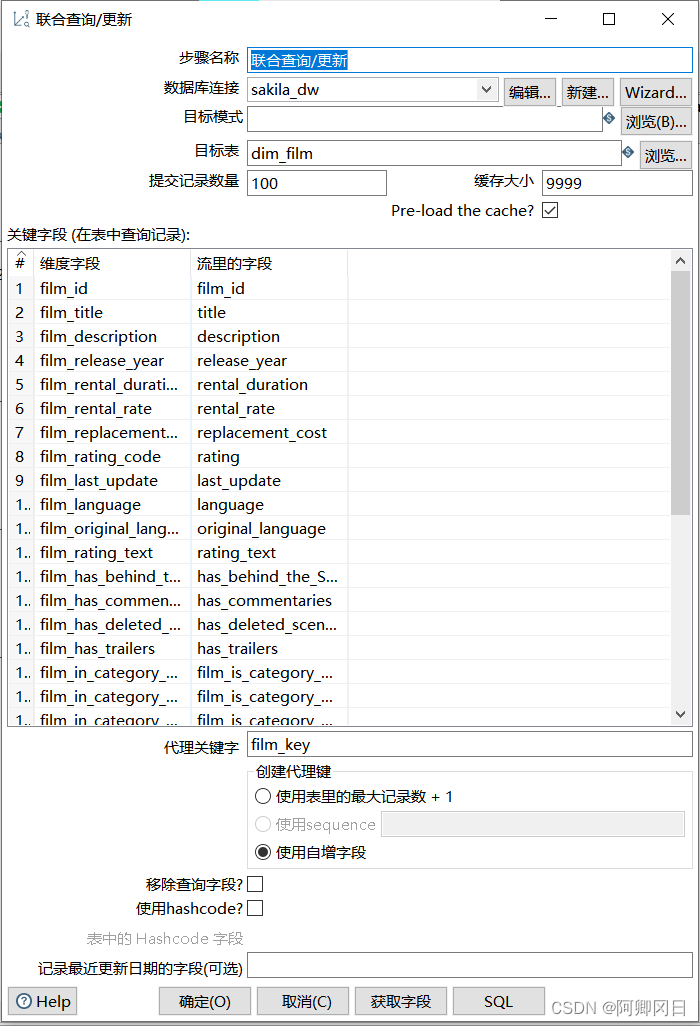Open the 数据库连接 sakila_dw dropdown
Screen dimensions: 700x1026
(x=486, y=90)
